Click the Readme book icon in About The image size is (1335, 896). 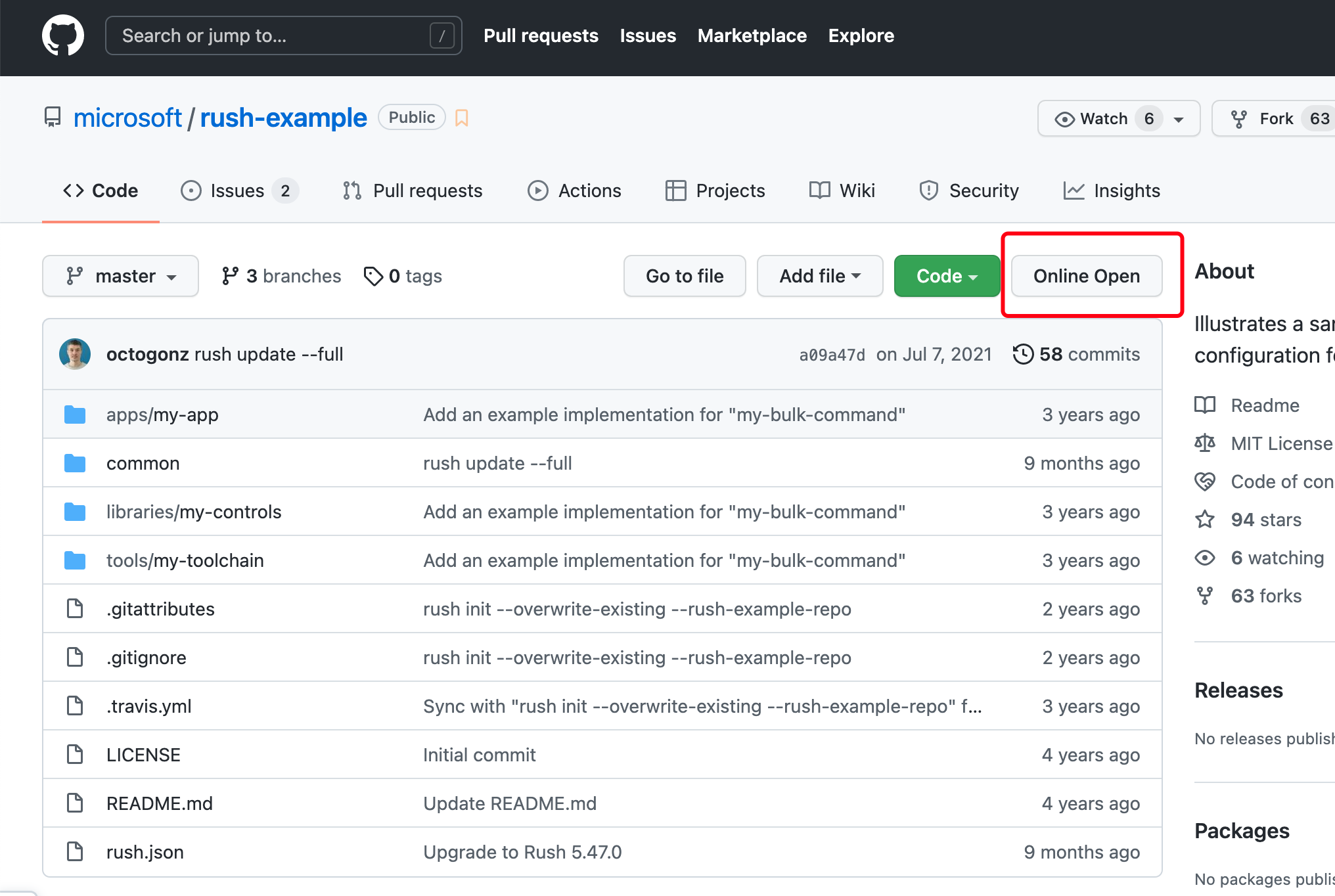[1205, 405]
